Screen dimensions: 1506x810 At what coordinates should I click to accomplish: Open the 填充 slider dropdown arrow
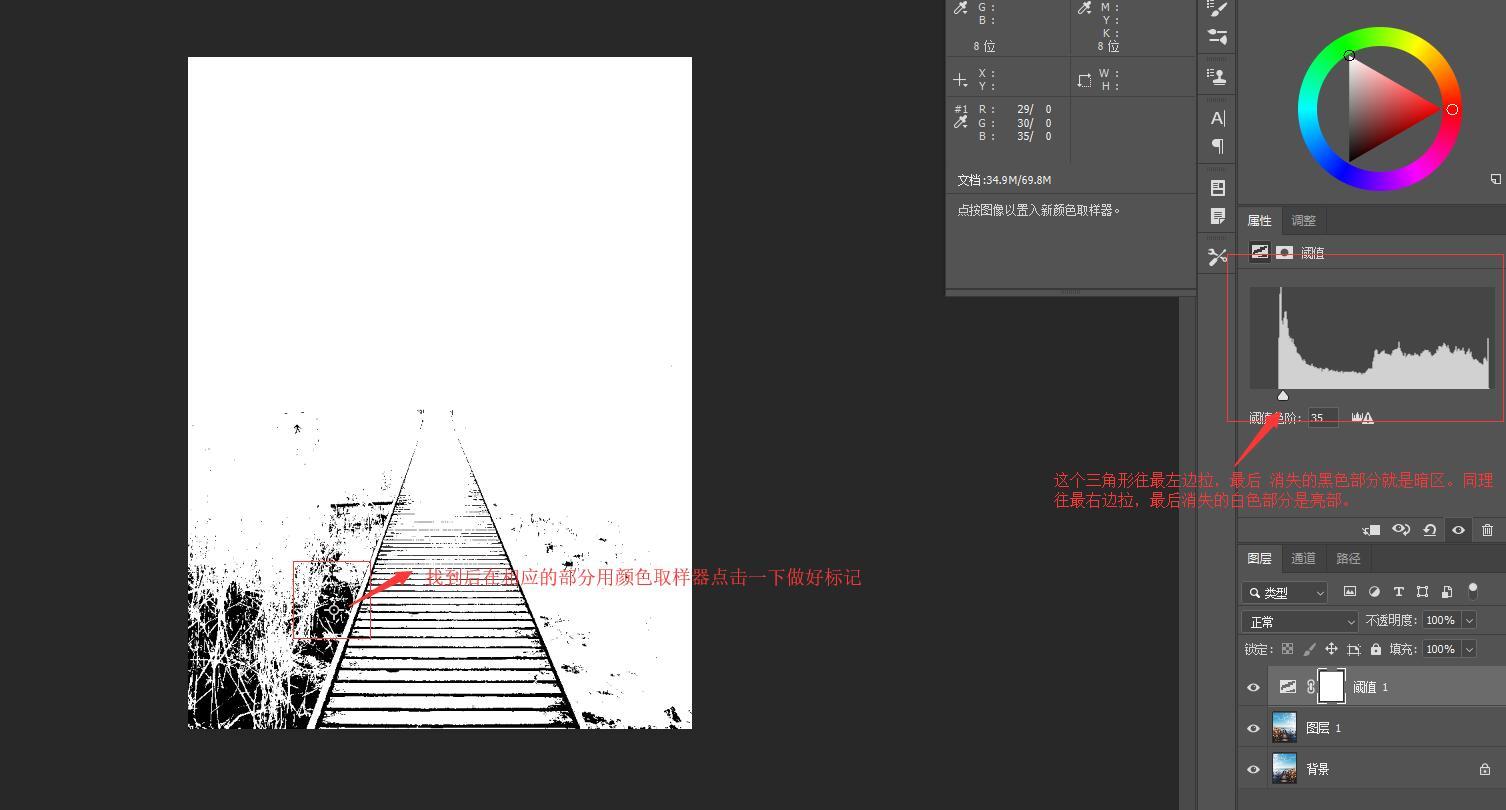pos(1470,650)
